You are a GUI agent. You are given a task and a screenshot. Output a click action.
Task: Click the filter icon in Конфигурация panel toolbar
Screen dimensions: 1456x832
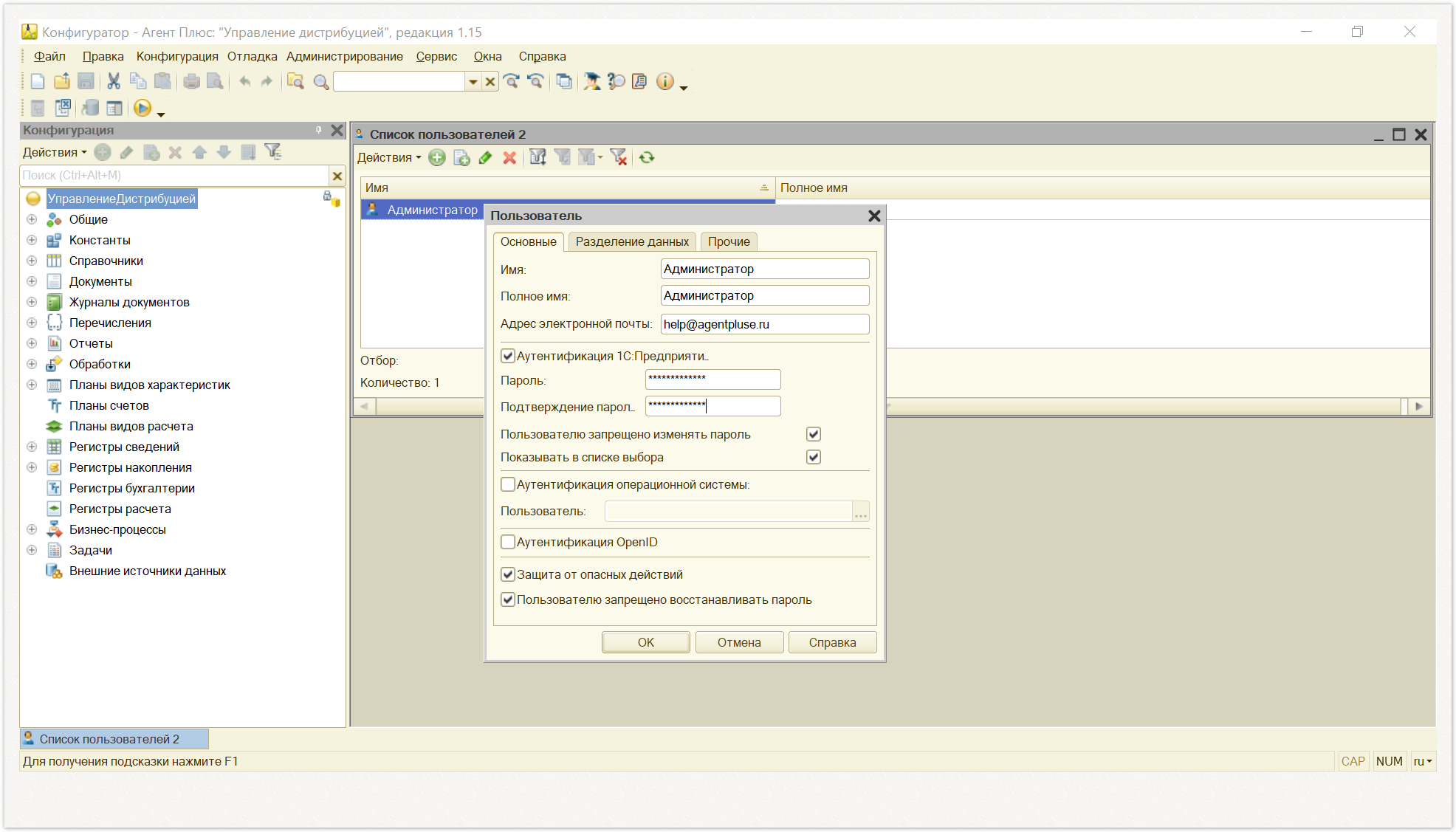pyautogui.click(x=273, y=152)
